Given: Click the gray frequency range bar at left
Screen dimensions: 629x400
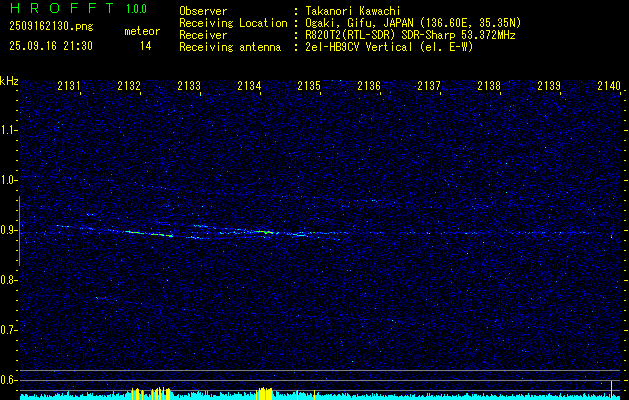Looking at the screenshot, I should (x=19, y=231).
